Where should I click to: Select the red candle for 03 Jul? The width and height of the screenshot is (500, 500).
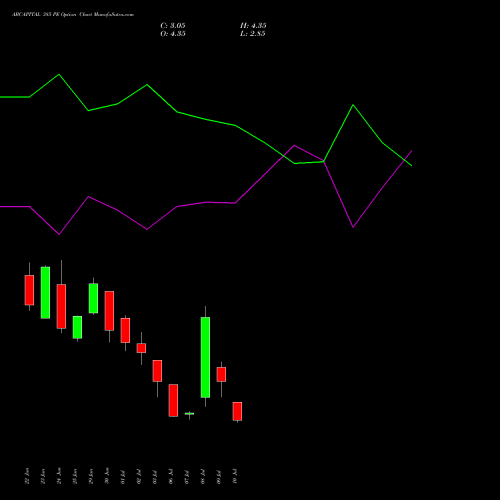[157, 371]
